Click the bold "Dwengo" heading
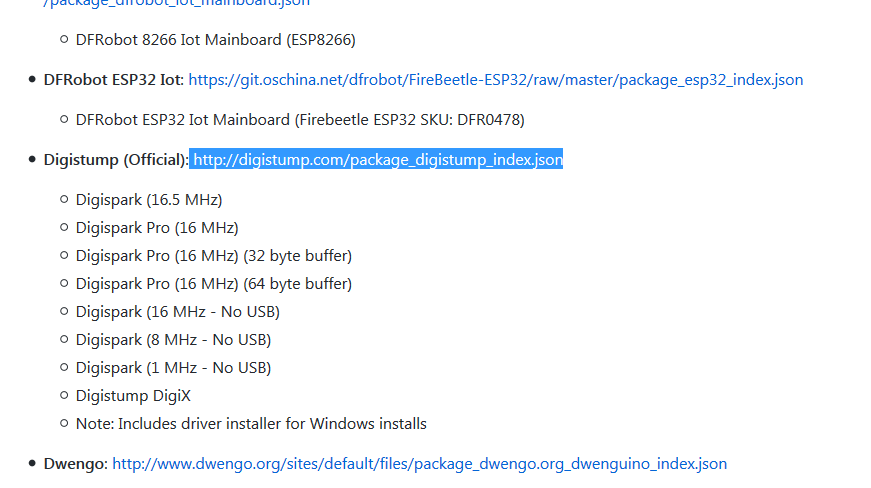The width and height of the screenshot is (871, 488). [x=74, y=464]
